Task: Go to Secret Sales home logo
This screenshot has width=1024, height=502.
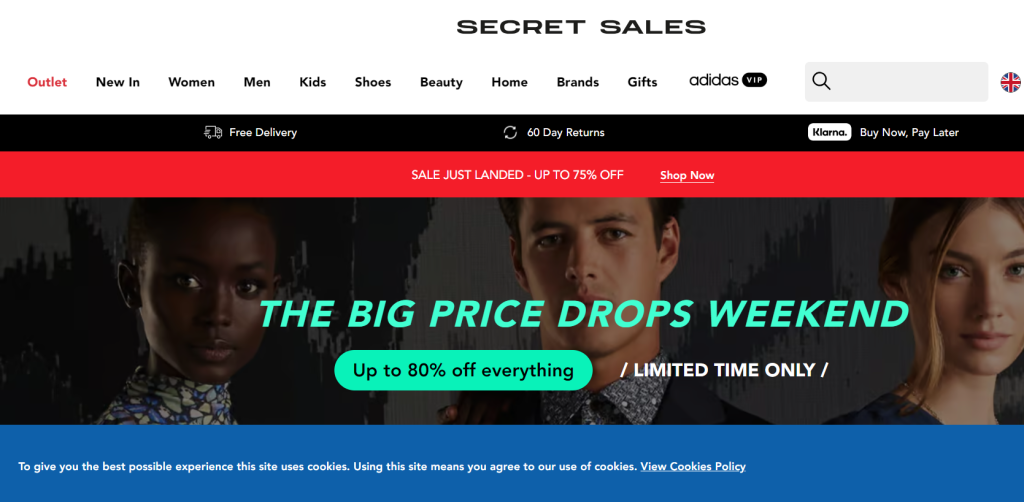Action: (581, 27)
